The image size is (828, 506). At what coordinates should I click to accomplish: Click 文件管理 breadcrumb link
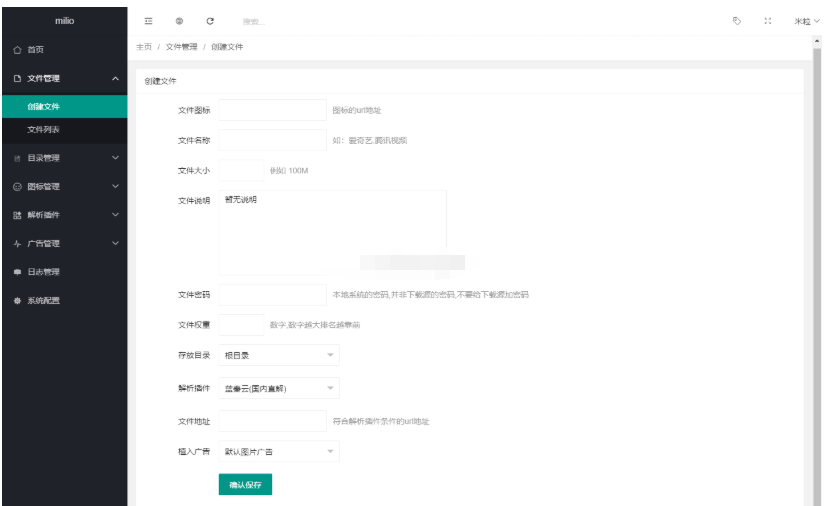[181, 47]
